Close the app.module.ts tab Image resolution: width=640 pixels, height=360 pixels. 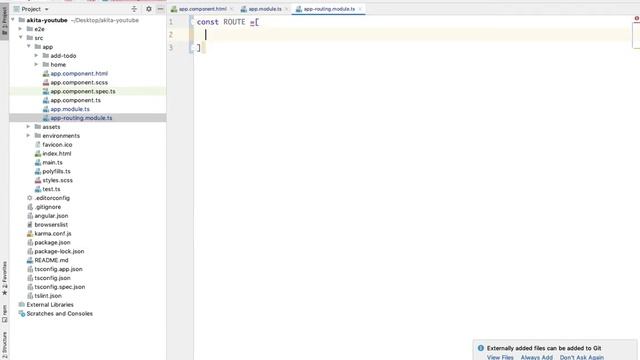[287, 9]
